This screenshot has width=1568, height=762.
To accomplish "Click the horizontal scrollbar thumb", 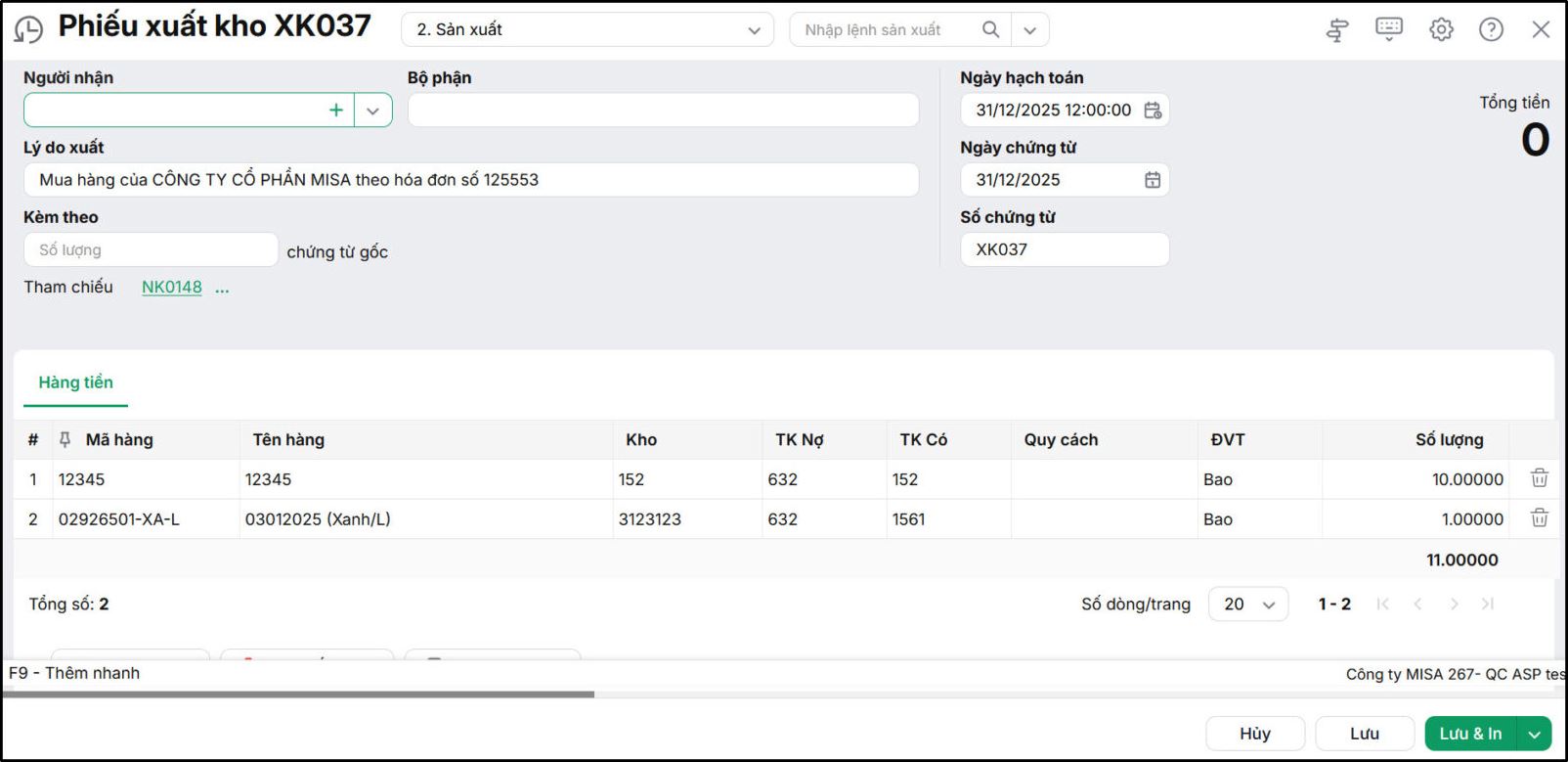I will pyautogui.click(x=298, y=695).
